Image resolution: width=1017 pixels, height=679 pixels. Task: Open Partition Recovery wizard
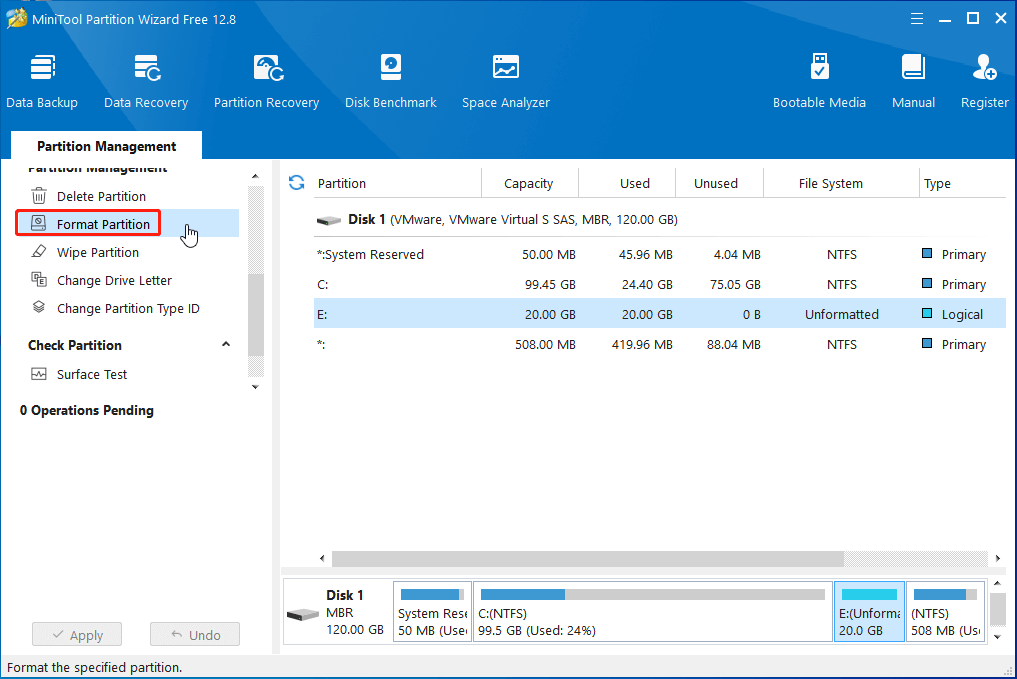[266, 82]
